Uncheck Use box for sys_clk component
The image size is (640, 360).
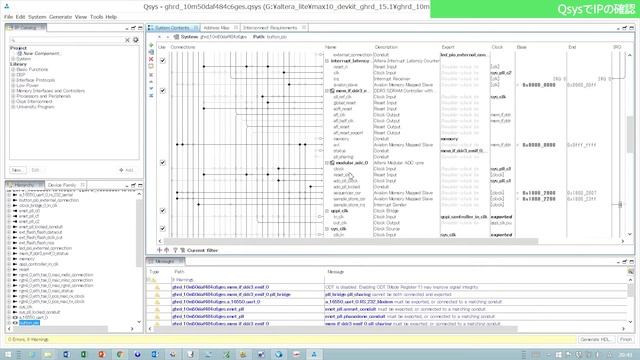162,229
